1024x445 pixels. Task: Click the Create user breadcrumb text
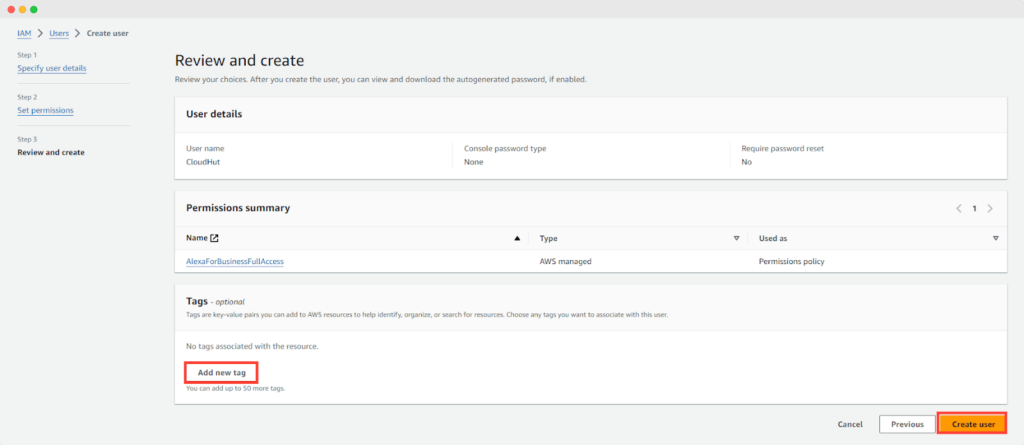pyautogui.click(x=108, y=33)
